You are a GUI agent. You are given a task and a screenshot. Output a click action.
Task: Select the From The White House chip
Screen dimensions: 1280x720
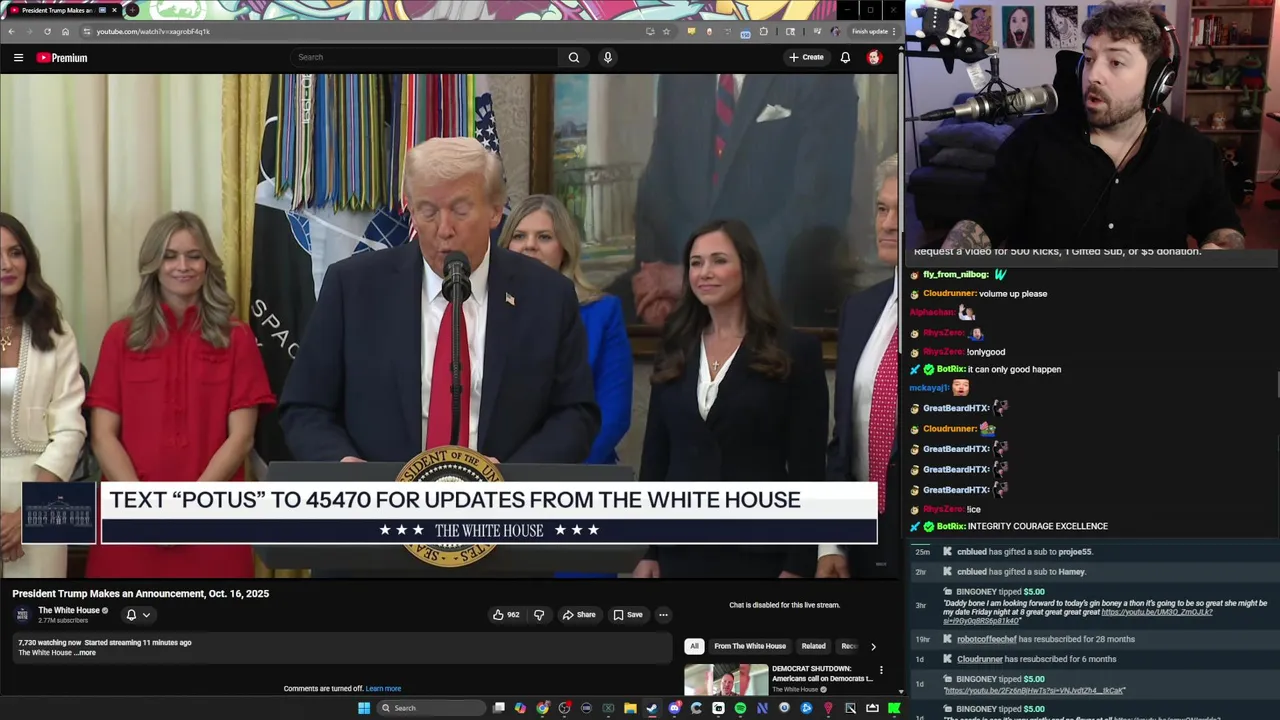[750, 646]
